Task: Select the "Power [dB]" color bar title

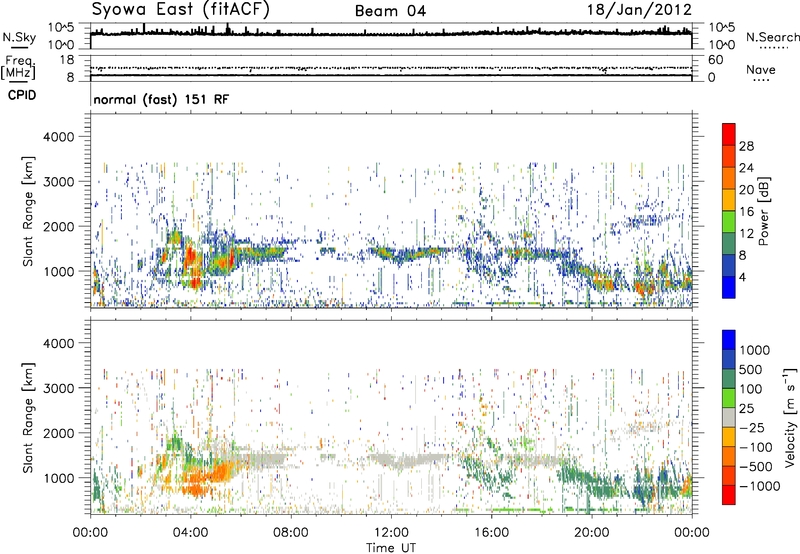Action: [x=764, y=211]
